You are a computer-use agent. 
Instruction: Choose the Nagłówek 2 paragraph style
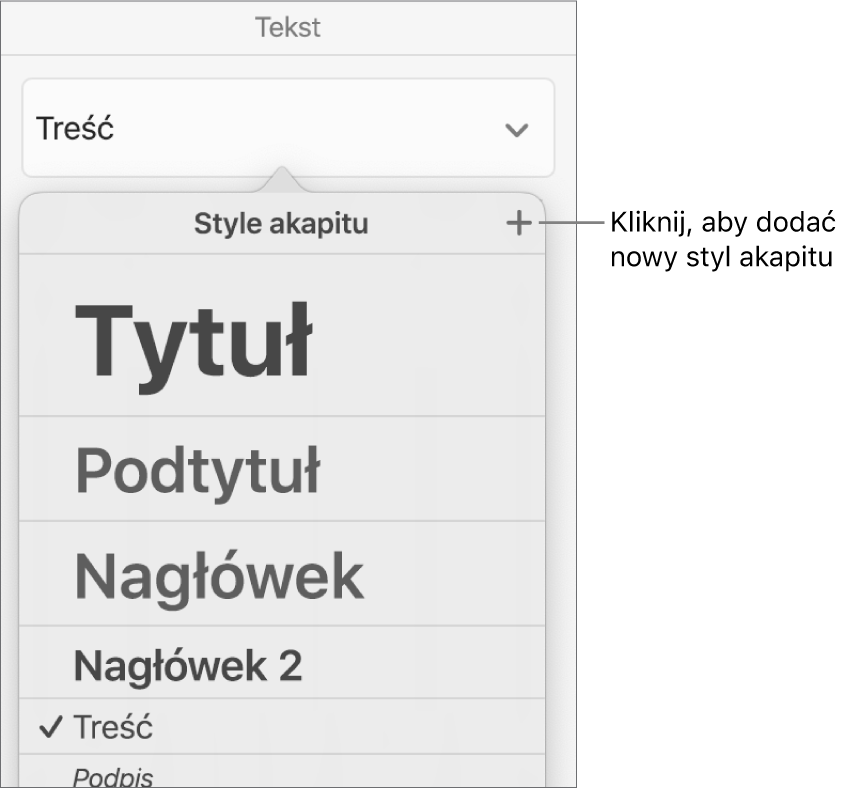pyautogui.click(x=282, y=663)
